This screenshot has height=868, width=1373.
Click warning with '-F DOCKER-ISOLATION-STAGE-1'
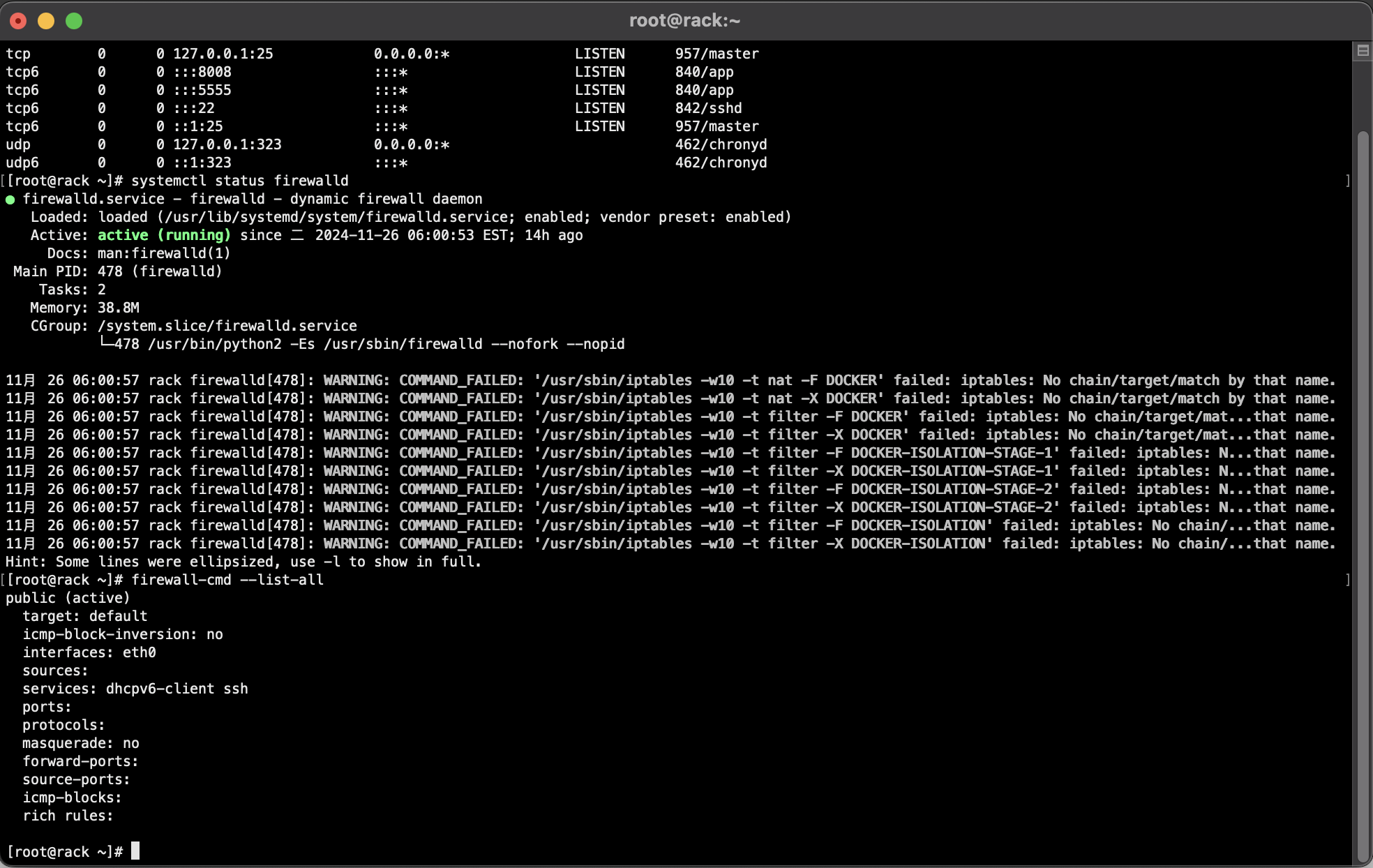tap(670, 453)
